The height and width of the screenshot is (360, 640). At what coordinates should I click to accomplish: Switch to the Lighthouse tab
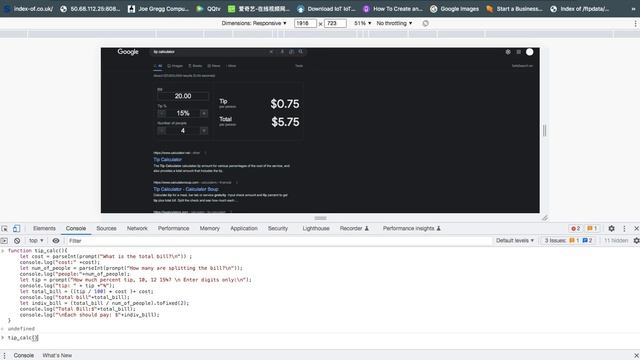click(x=316, y=229)
